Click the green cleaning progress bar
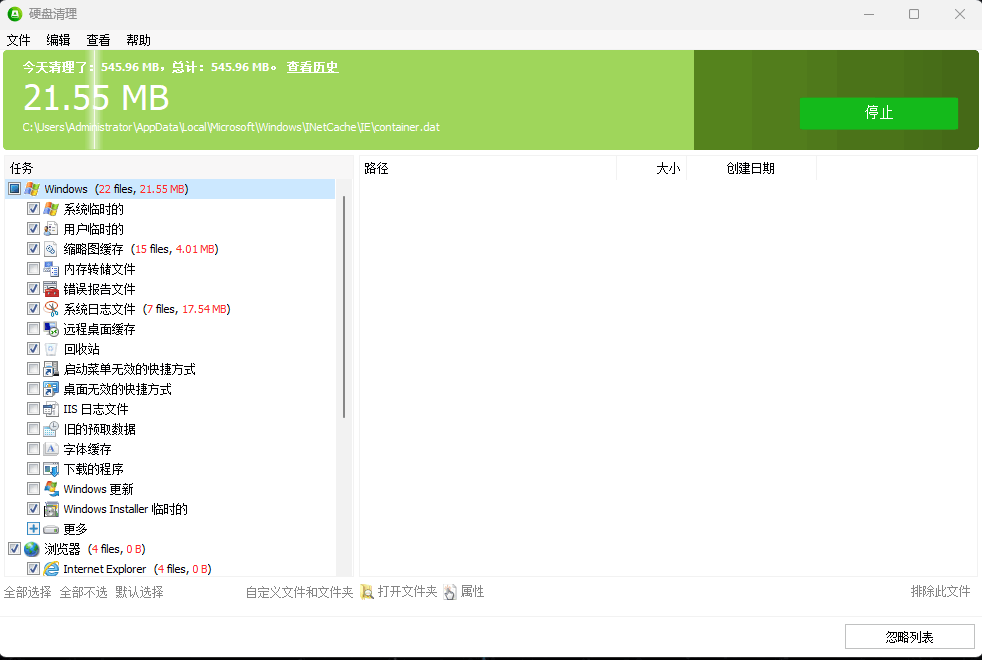982x660 pixels. click(x=350, y=100)
